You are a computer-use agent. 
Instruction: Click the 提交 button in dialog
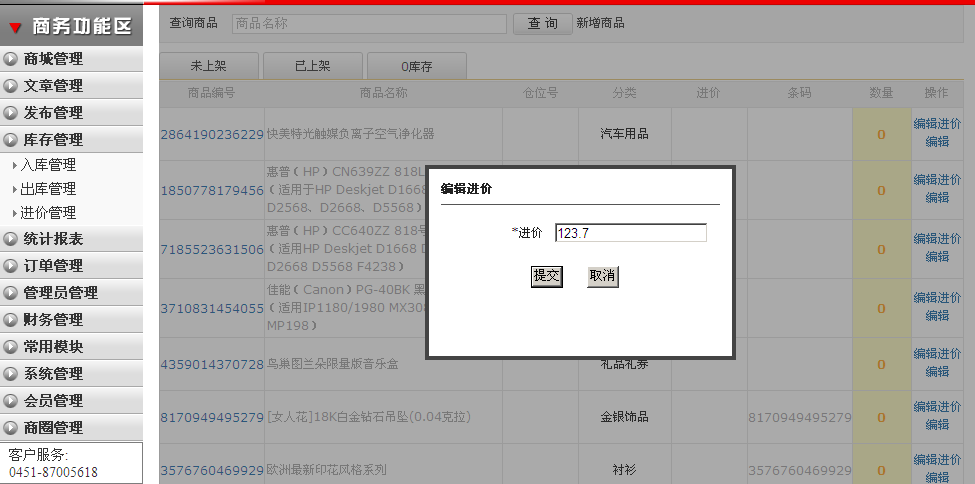tap(546, 276)
